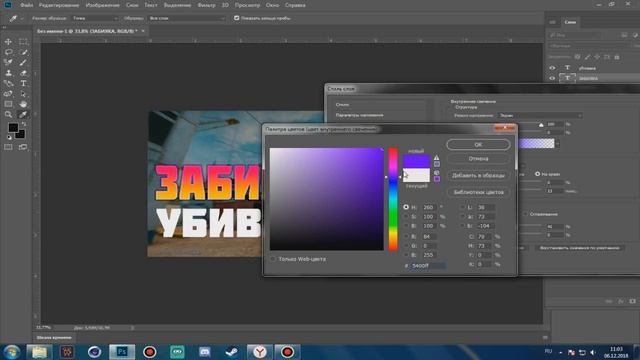
Task: Select the Rectangle shape tool
Action: [x=8, y=104]
